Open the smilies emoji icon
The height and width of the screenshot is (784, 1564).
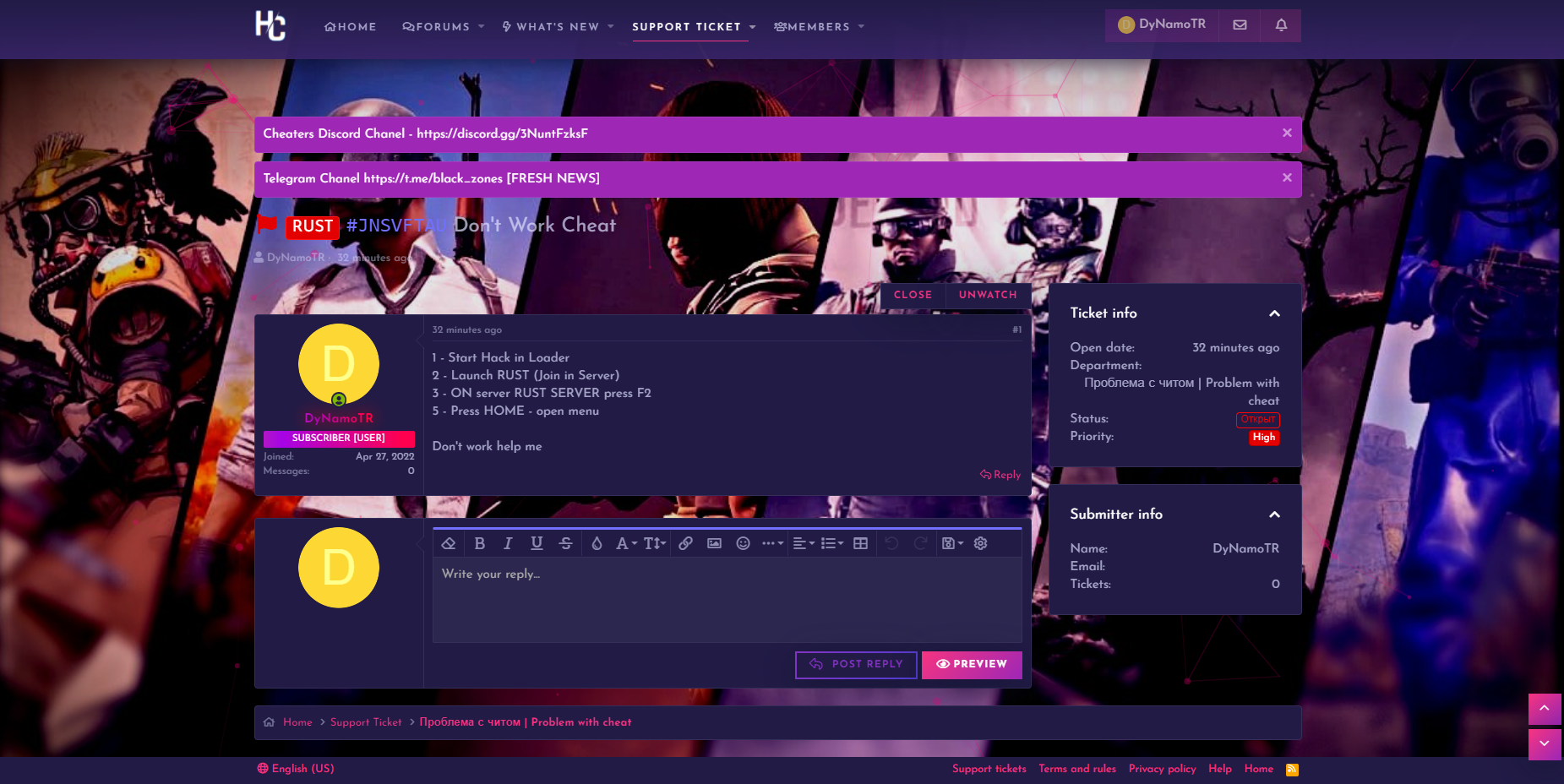743,543
